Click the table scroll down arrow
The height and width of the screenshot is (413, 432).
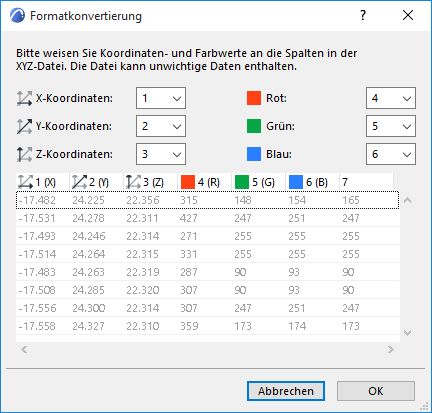point(407,332)
